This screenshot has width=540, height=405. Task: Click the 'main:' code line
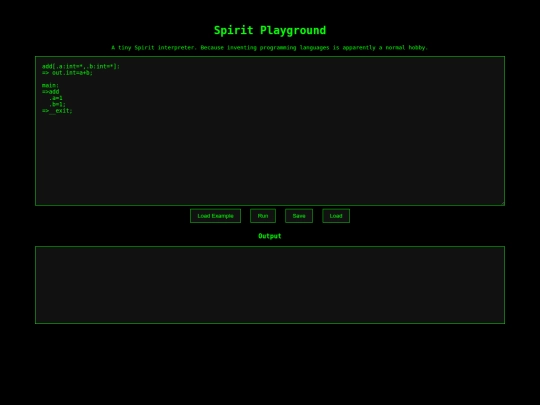coord(50,85)
